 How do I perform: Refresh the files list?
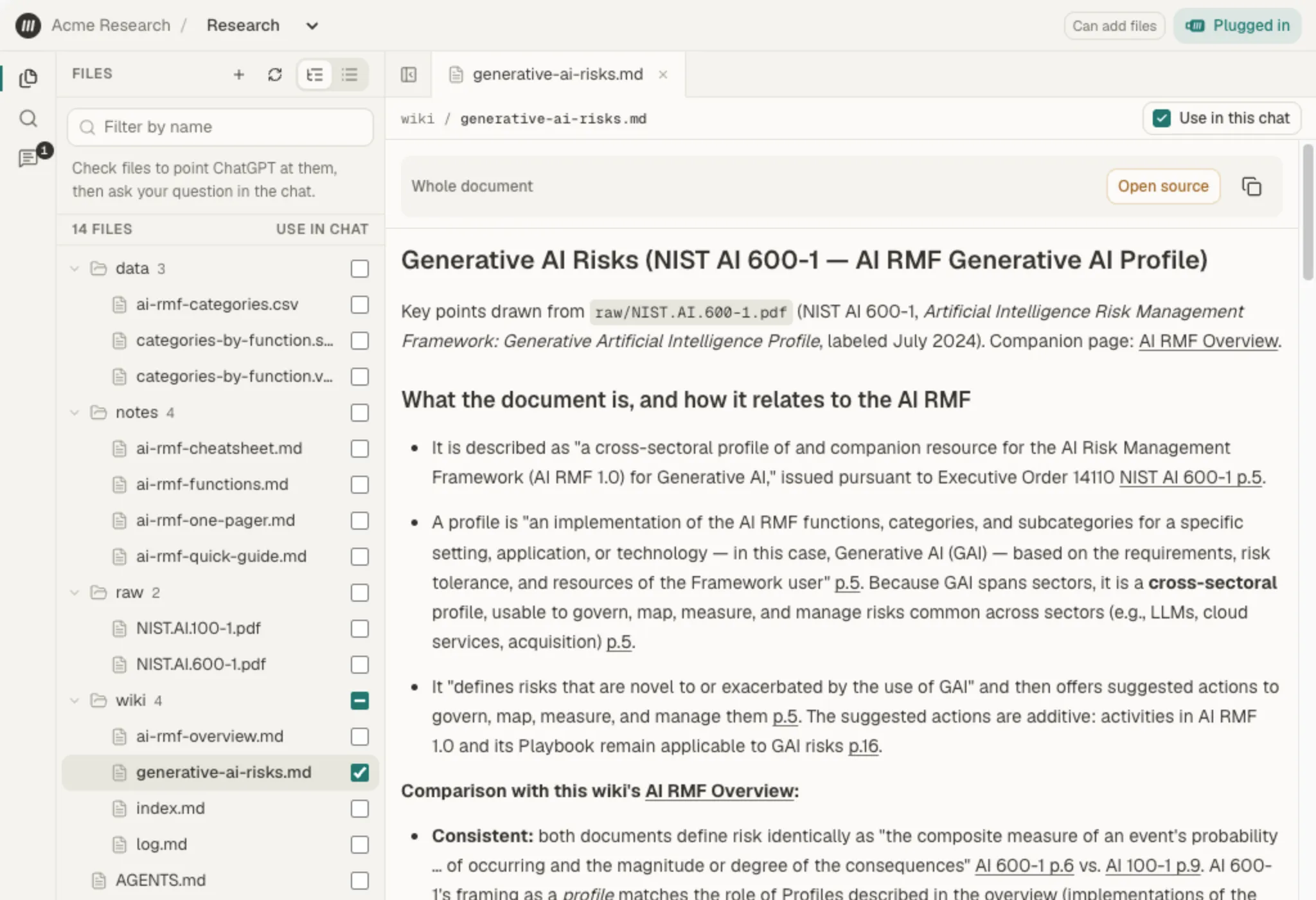pyautogui.click(x=275, y=75)
